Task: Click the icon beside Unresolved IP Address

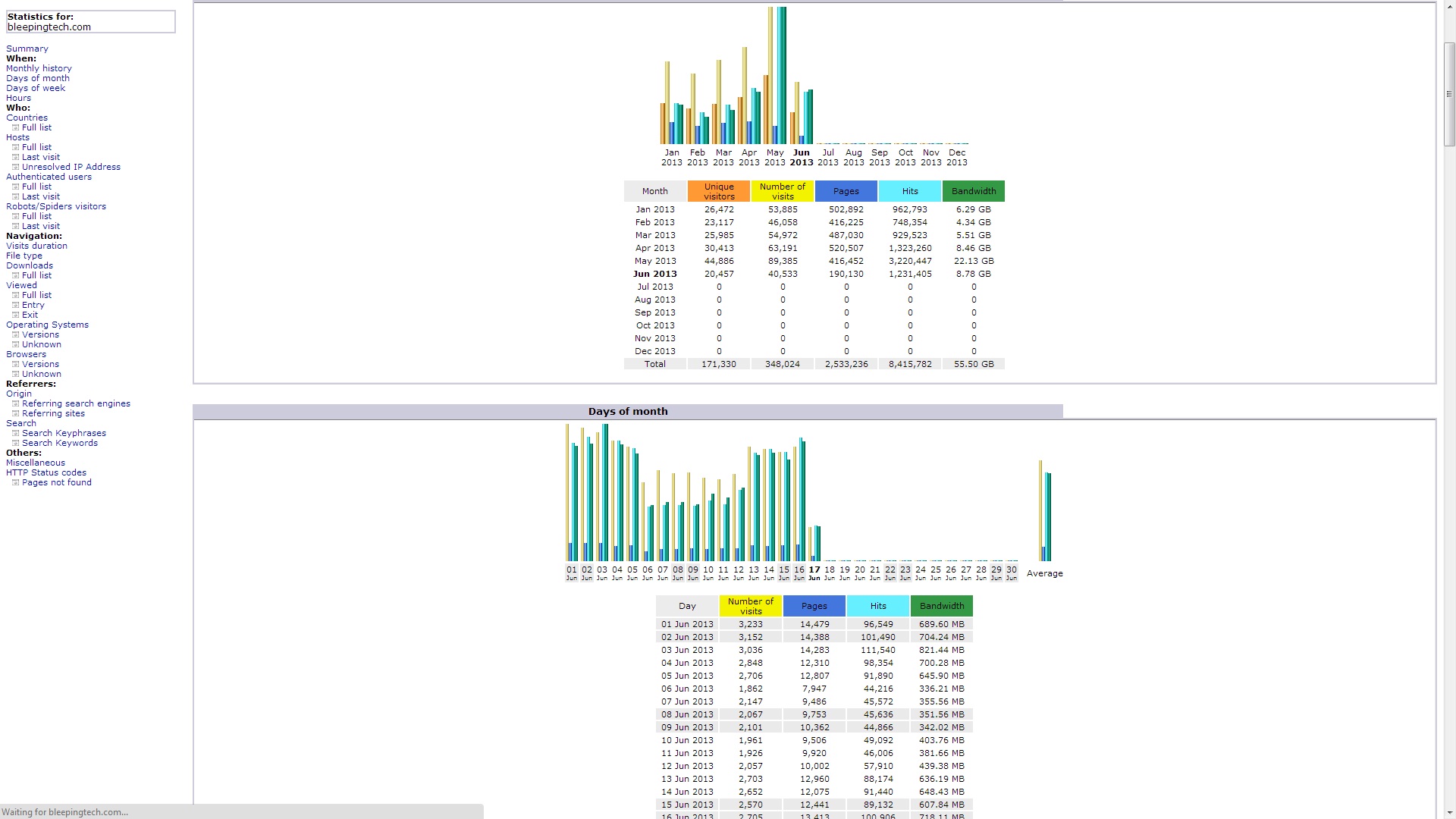Action: click(x=15, y=167)
